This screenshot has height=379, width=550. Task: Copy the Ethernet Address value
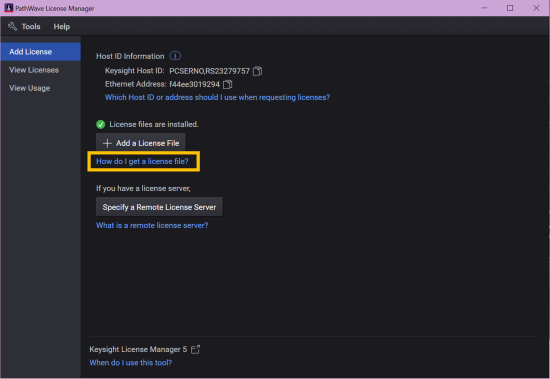[x=228, y=84]
